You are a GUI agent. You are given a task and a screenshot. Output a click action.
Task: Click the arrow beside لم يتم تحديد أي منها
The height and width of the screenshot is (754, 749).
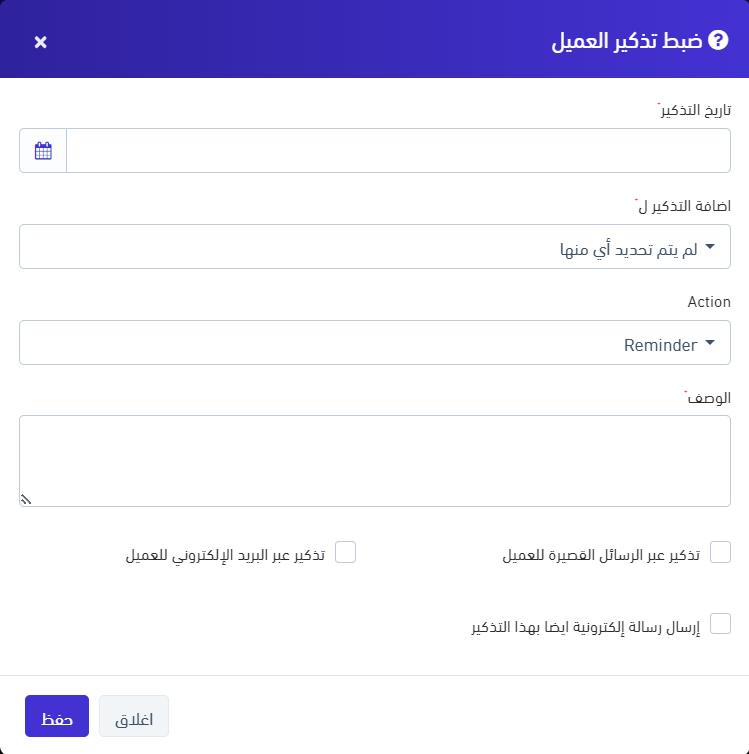[710, 248]
